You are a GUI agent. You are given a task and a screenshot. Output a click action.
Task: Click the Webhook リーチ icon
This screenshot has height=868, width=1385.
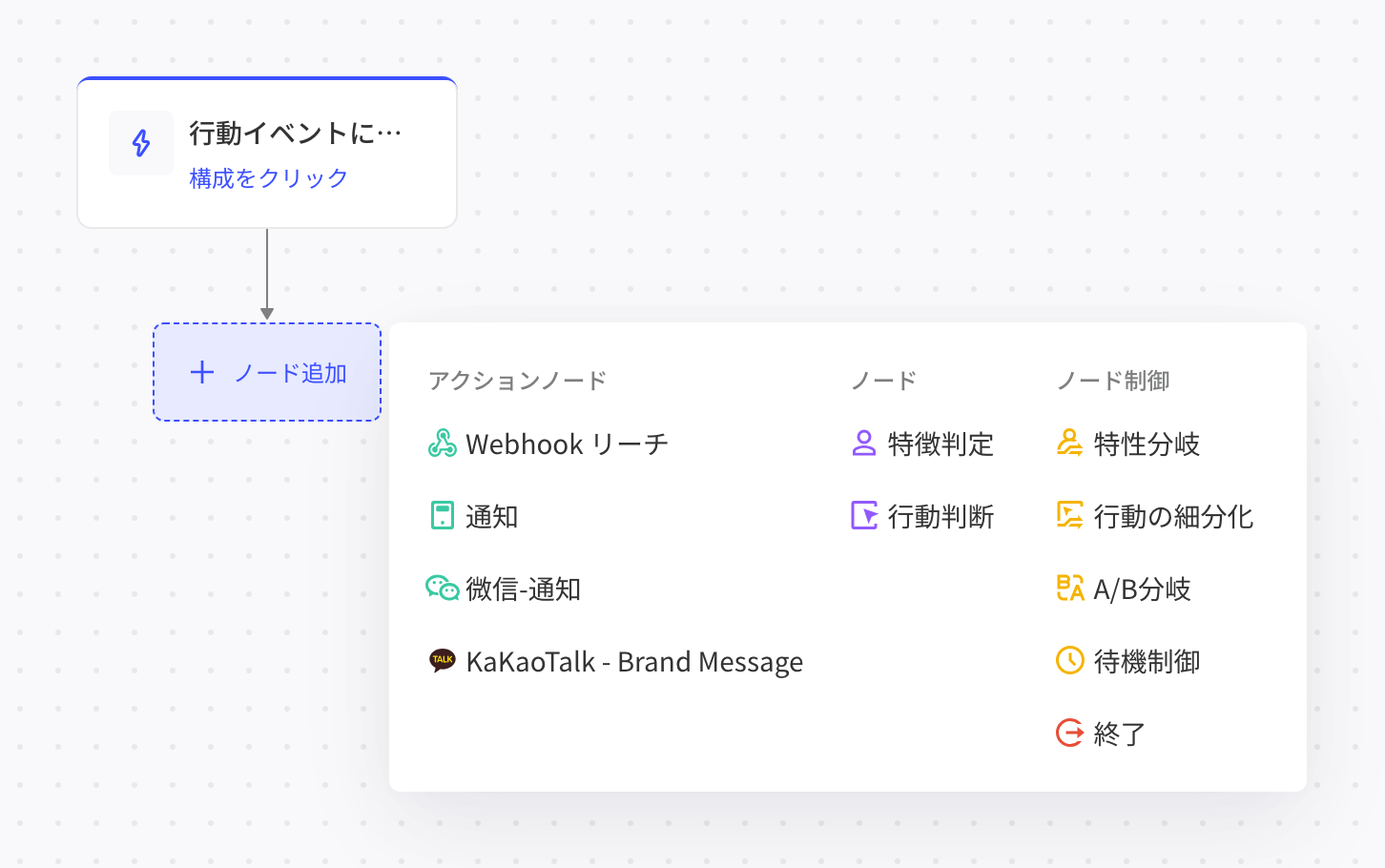442,444
